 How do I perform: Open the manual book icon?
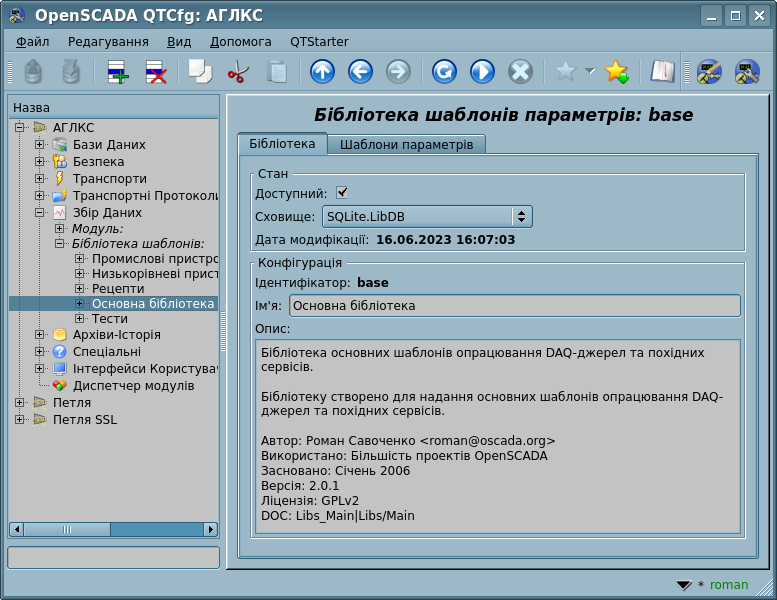(x=662, y=72)
